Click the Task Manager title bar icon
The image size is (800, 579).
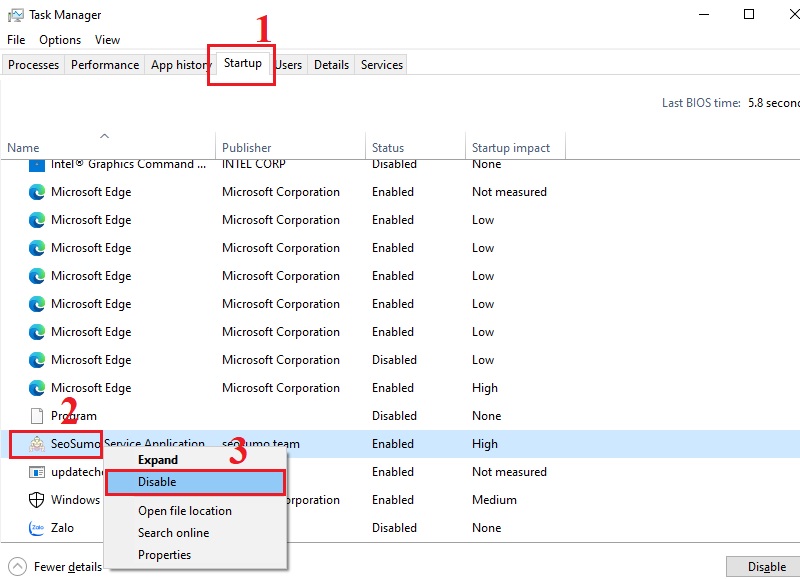tap(15, 15)
